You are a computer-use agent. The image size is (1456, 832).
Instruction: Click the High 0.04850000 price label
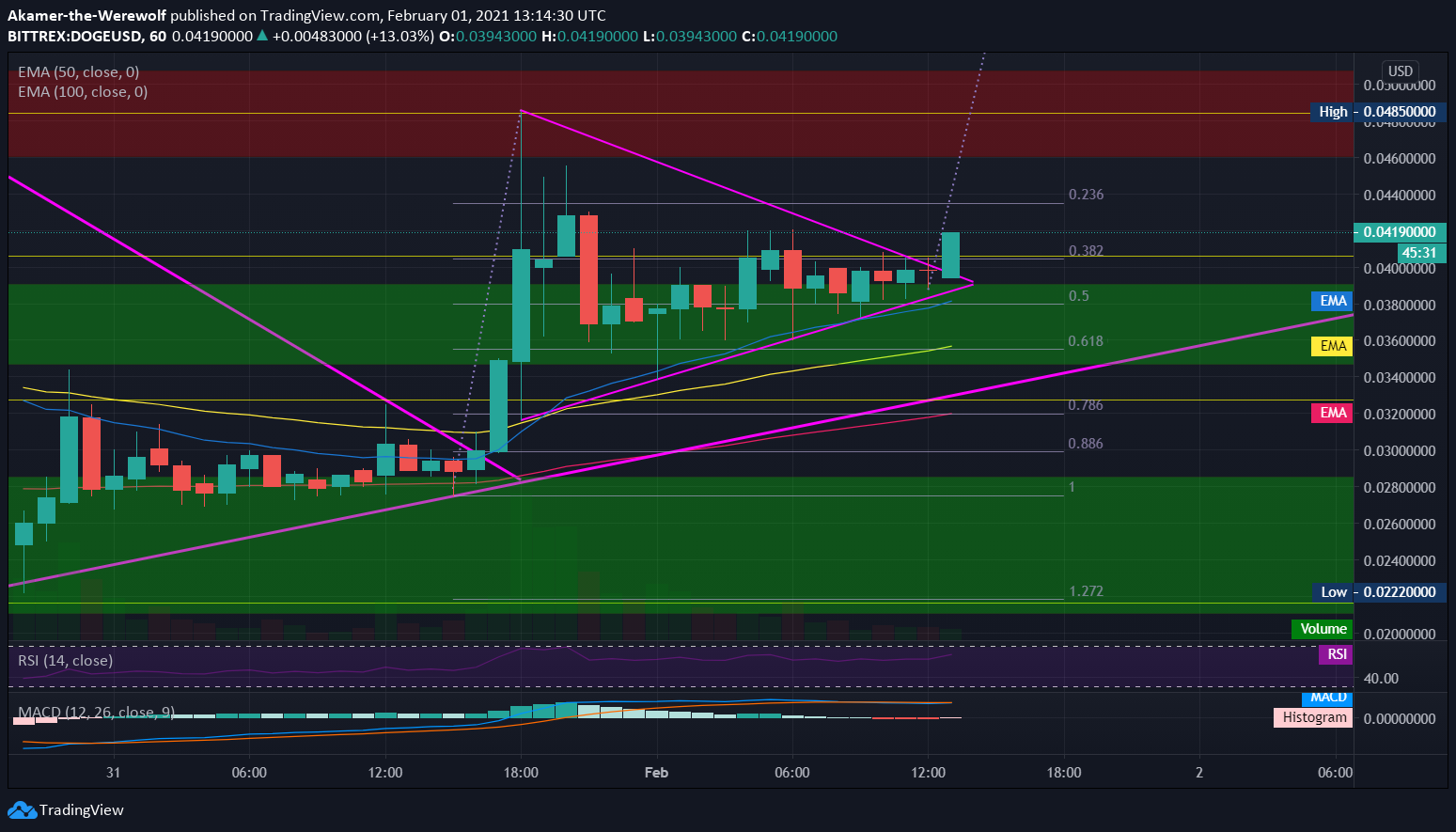tap(1377, 112)
